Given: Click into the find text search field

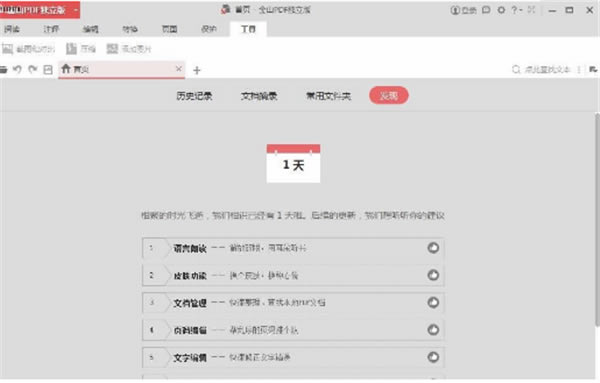Looking at the screenshot, I should point(547,70).
